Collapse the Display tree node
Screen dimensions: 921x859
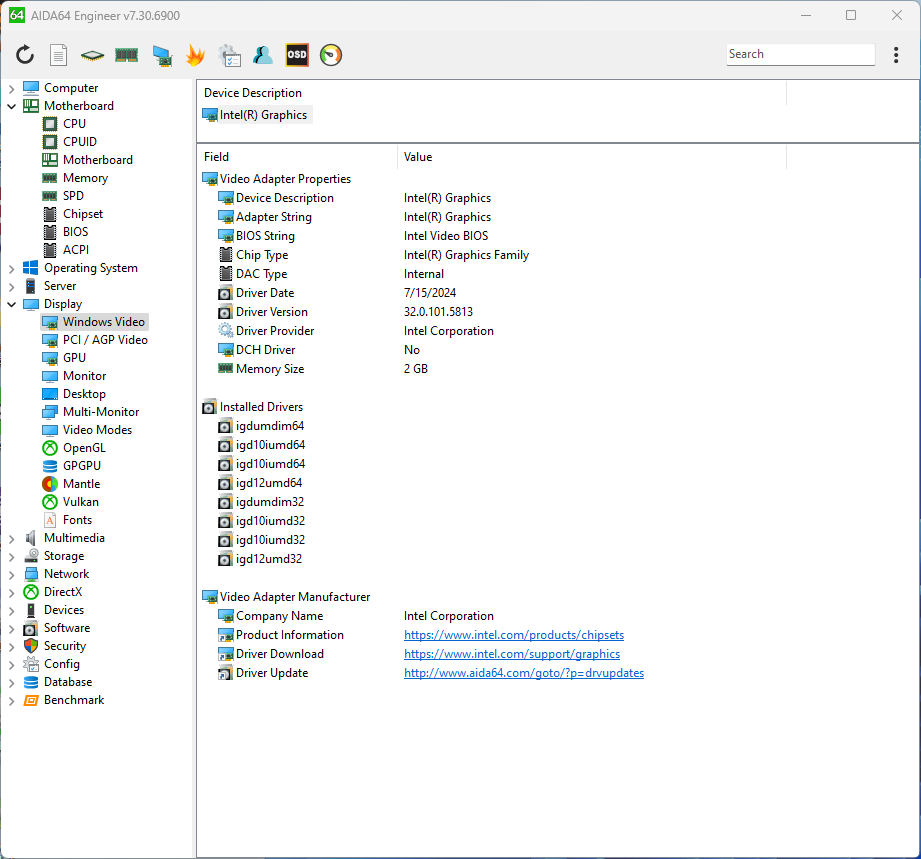[x=12, y=304]
